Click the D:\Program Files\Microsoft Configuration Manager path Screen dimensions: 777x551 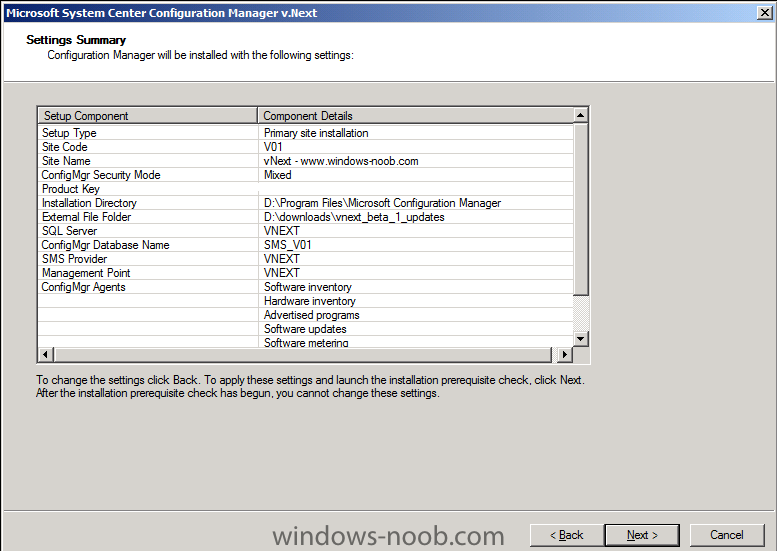click(382, 203)
